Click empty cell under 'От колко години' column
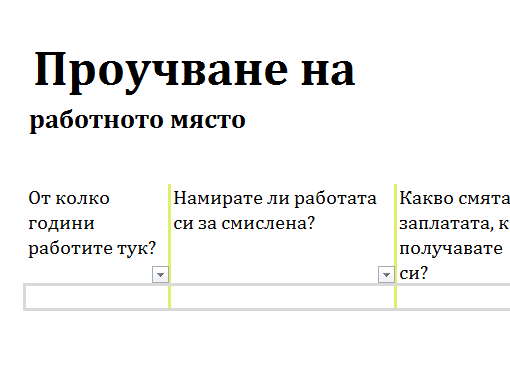The image size is (510, 382). point(97,297)
